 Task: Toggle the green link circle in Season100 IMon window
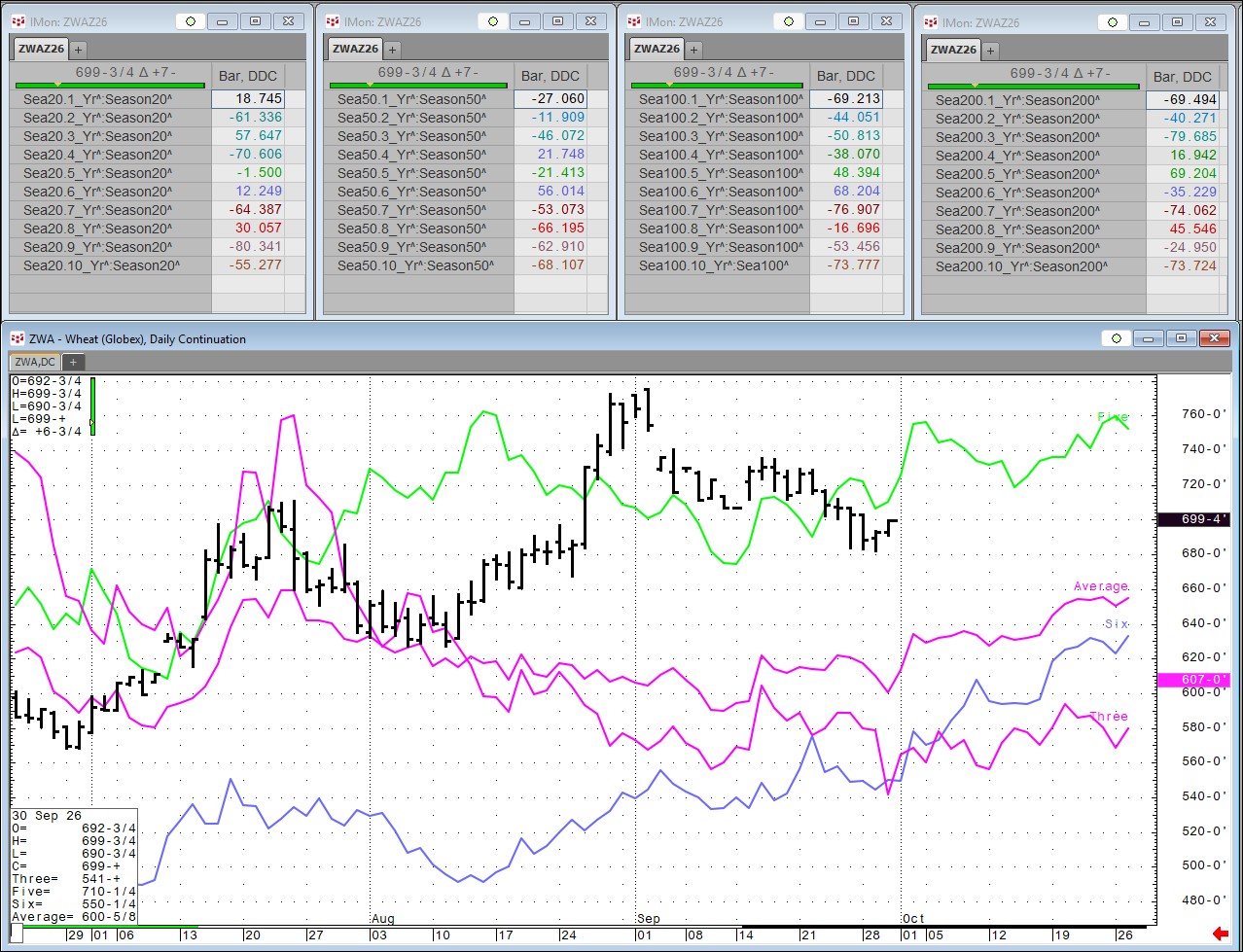(789, 21)
